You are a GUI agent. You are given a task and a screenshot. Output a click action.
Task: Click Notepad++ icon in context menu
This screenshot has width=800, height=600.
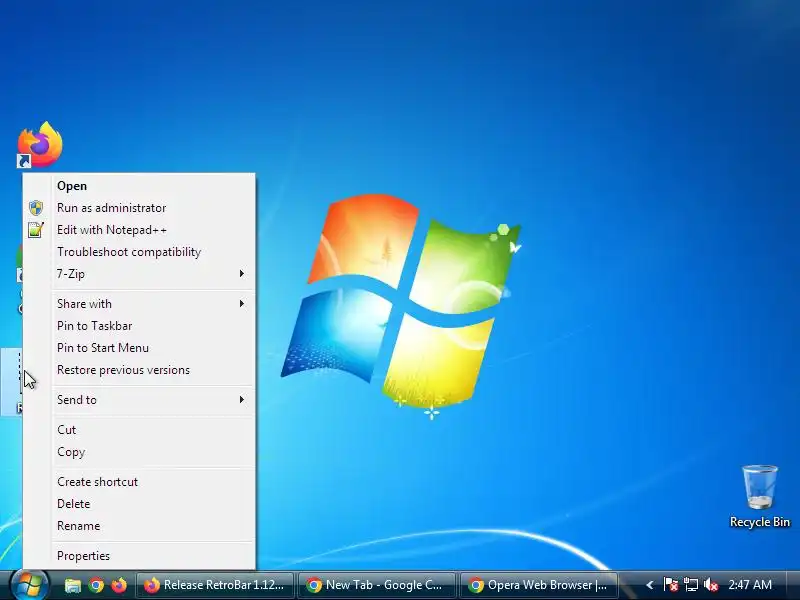pyautogui.click(x=36, y=230)
